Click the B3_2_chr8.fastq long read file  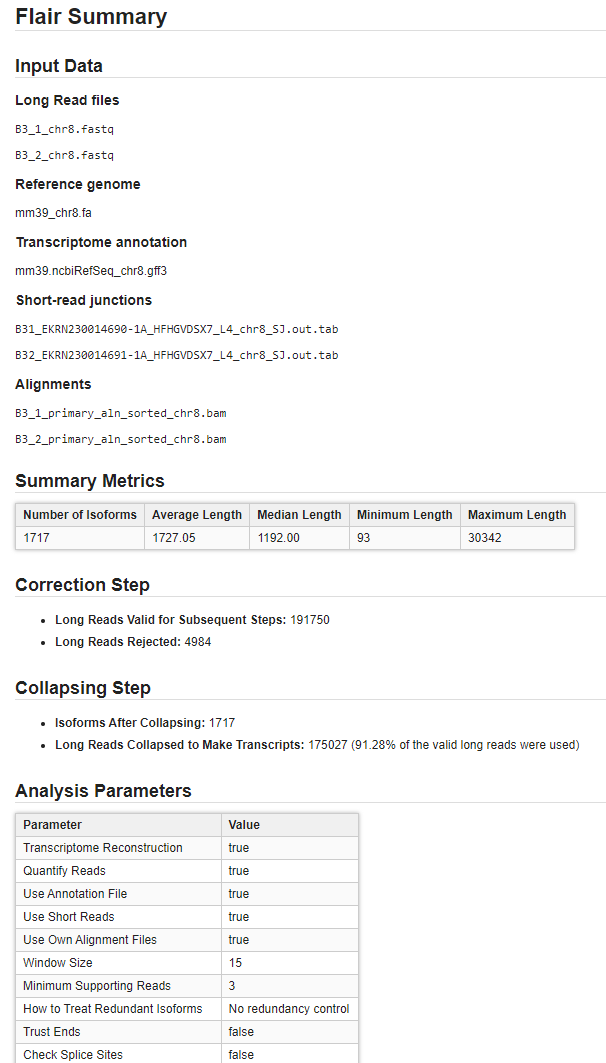tap(65, 155)
